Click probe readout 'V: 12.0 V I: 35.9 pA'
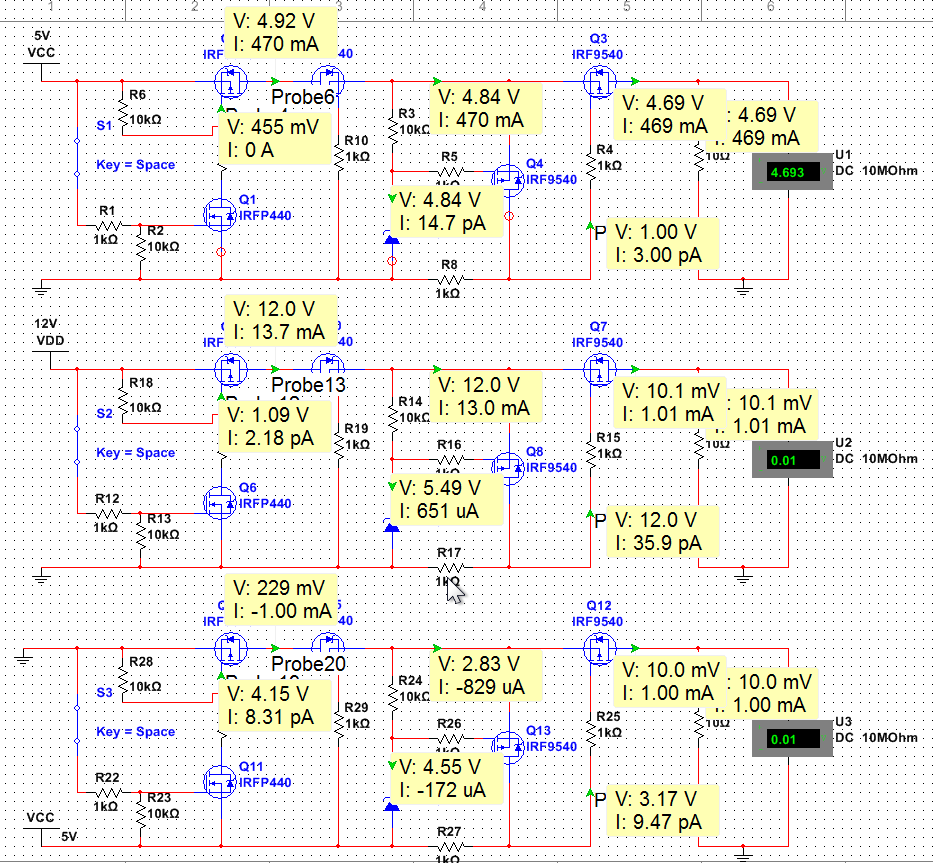 [663, 532]
